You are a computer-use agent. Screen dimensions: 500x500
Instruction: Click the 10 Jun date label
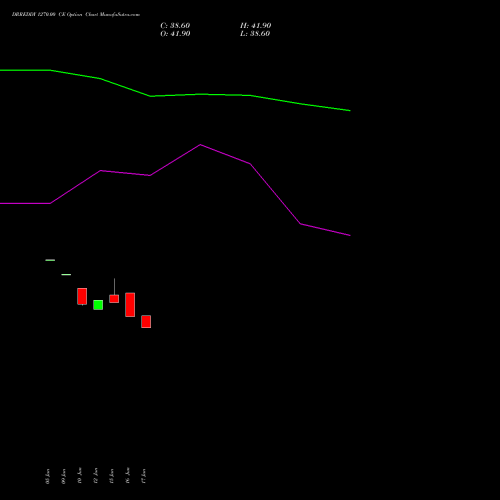pyautogui.click(x=80, y=476)
